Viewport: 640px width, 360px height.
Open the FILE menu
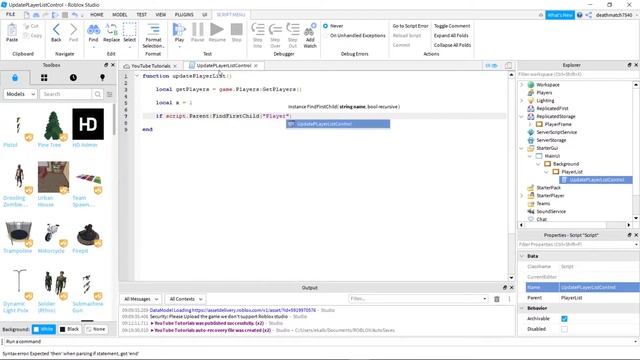10,15
